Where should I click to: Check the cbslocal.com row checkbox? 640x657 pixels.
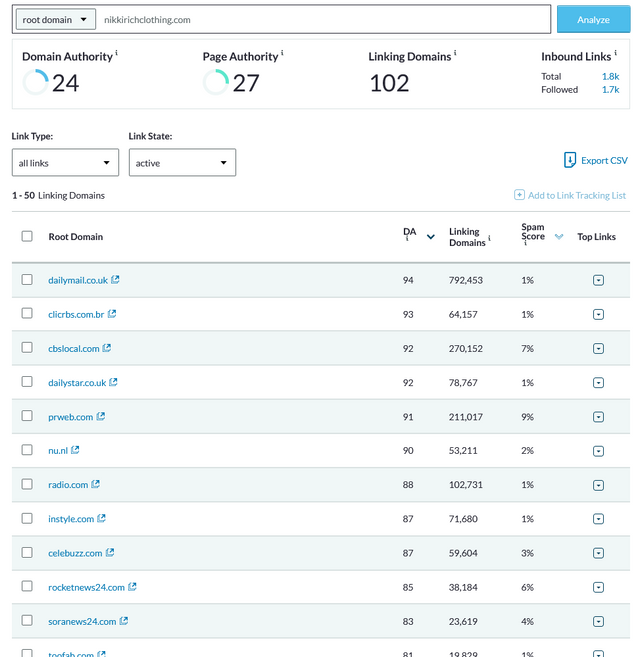pos(27,347)
